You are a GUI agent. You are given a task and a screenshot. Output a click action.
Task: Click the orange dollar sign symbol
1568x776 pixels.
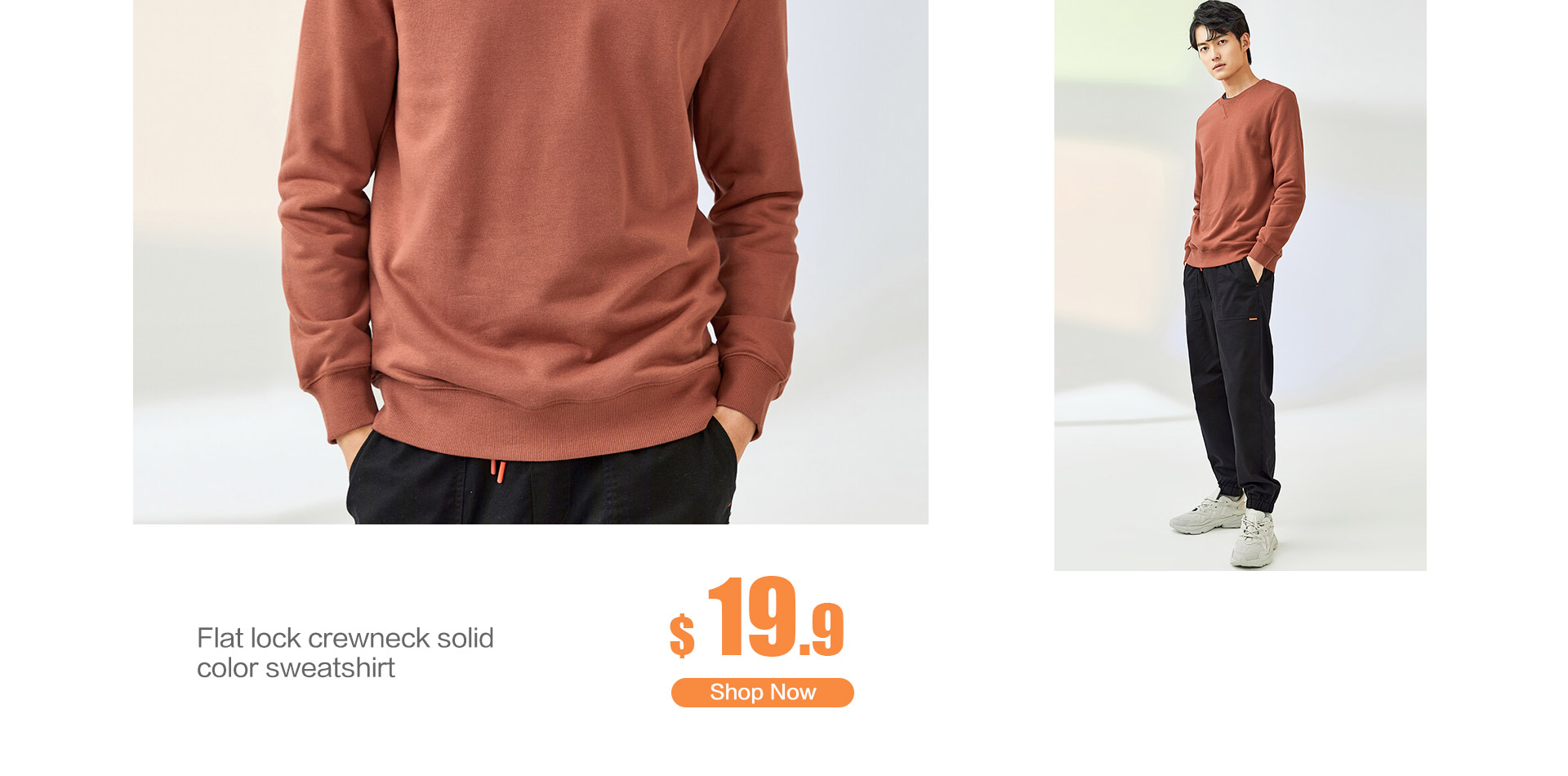coord(682,636)
